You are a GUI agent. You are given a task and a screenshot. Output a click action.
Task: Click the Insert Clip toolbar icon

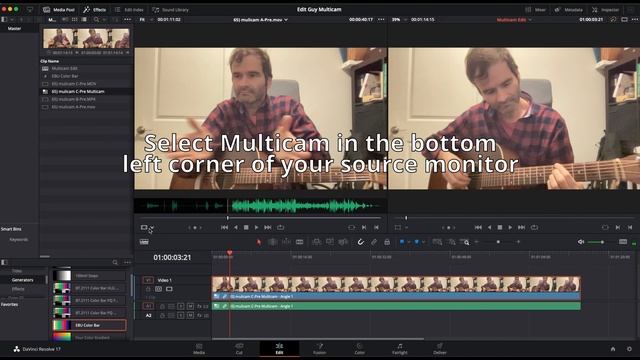[316, 242]
